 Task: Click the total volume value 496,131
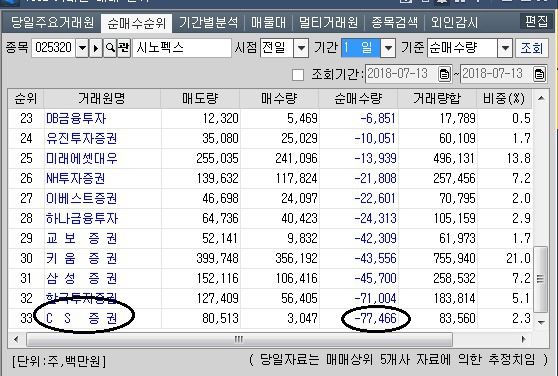[x=454, y=159]
